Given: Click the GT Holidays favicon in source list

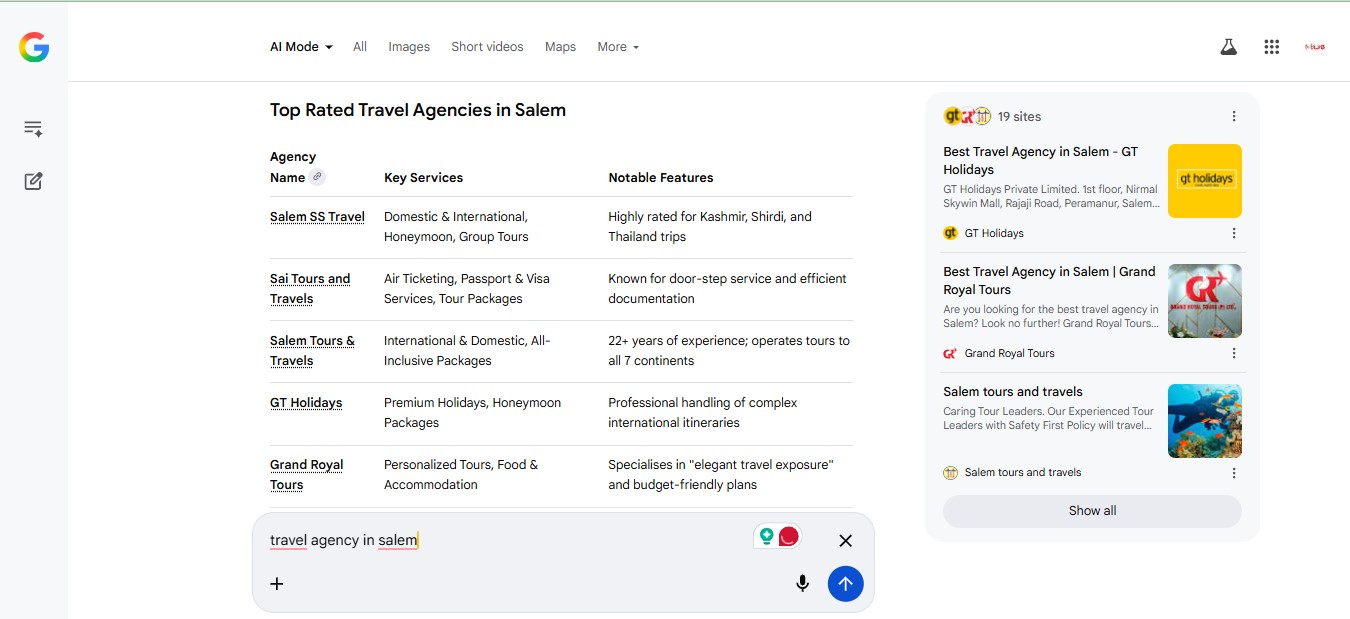Looking at the screenshot, I should click(950, 233).
